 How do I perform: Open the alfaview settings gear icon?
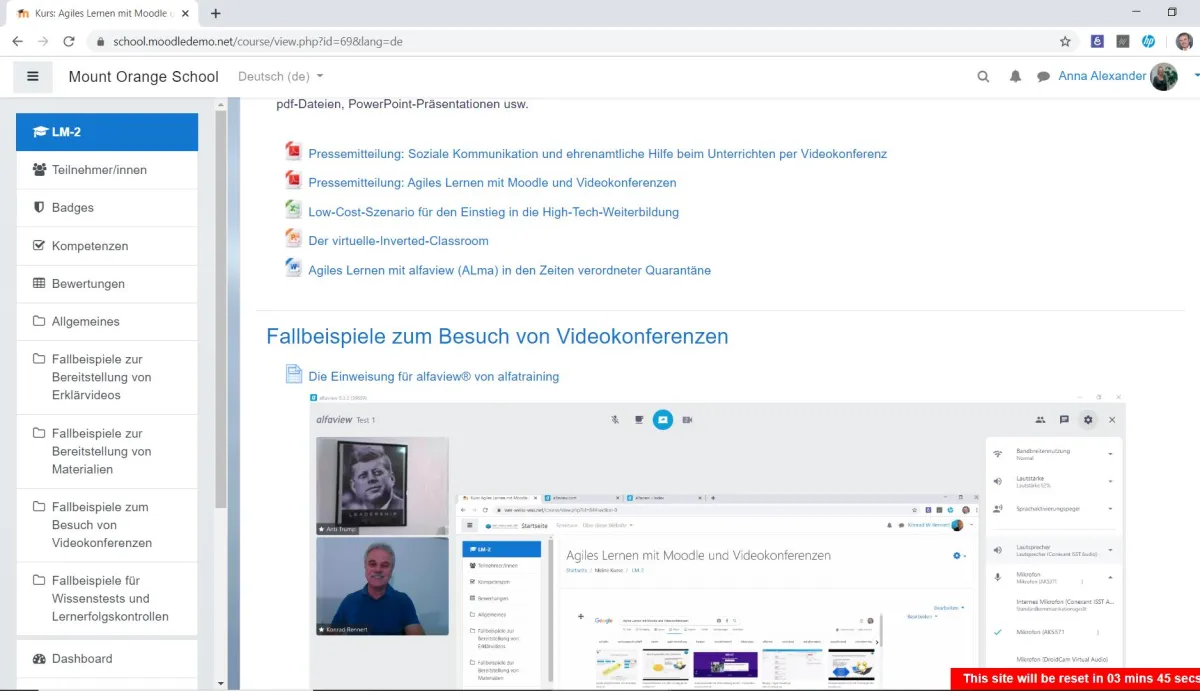pyautogui.click(x=1088, y=420)
